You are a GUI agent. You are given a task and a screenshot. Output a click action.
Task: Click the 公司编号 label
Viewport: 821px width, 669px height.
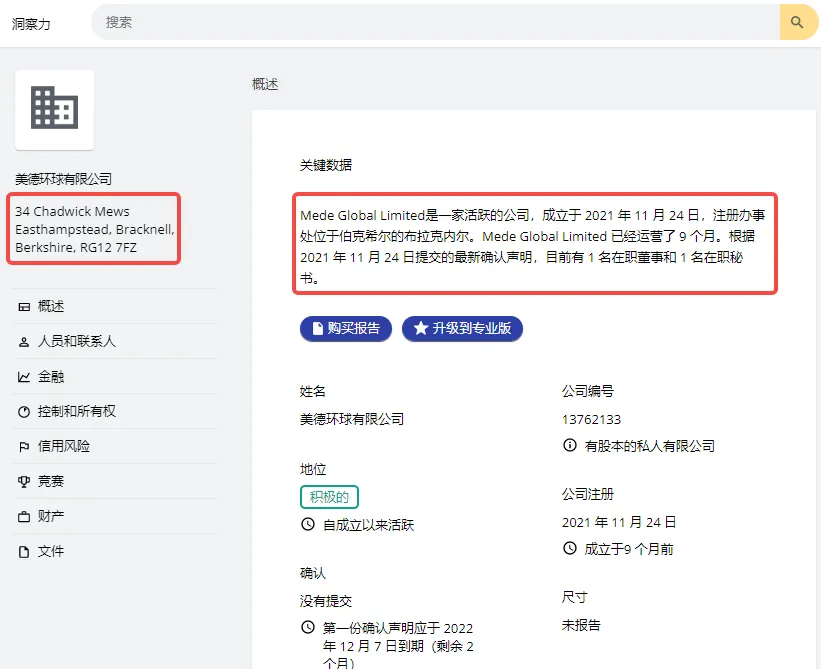coord(587,391)
